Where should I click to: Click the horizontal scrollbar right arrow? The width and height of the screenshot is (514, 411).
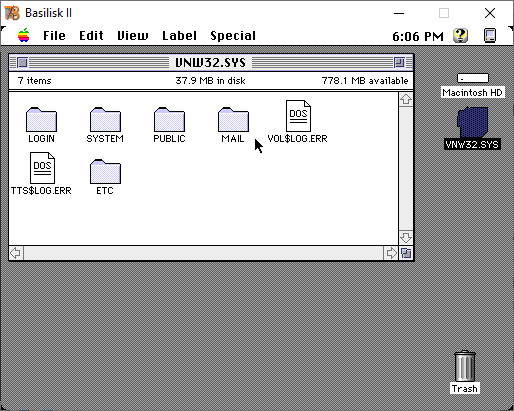[x=391, y=253]
